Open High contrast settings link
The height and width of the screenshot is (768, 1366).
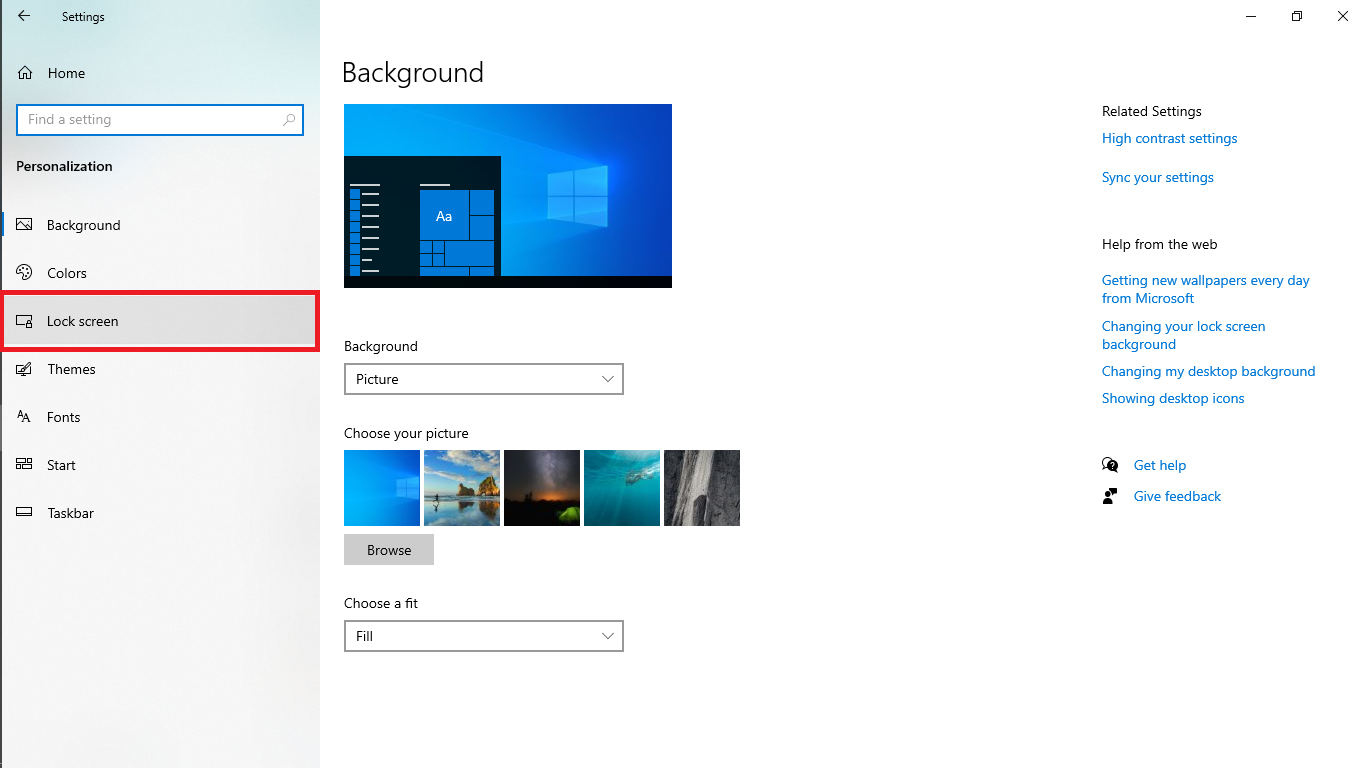click(1169, 138)
